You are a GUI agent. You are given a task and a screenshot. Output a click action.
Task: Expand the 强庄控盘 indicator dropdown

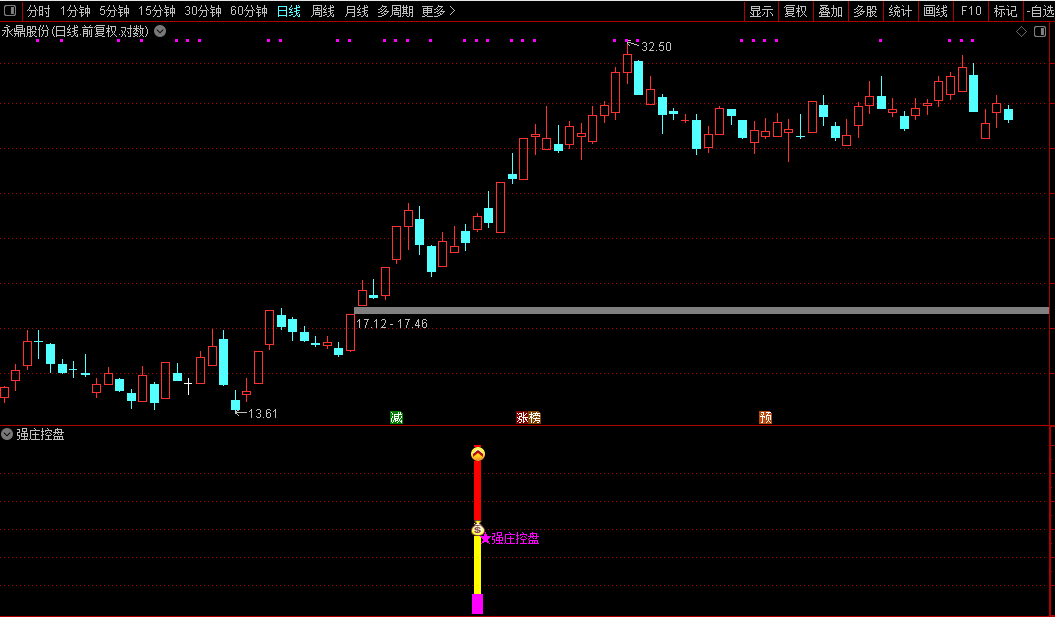(7, 435)
